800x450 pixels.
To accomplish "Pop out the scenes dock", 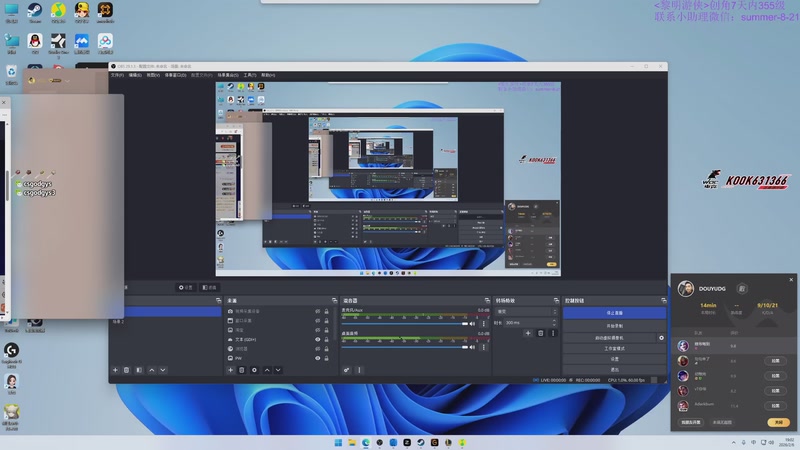I will (x=218, y=301).
